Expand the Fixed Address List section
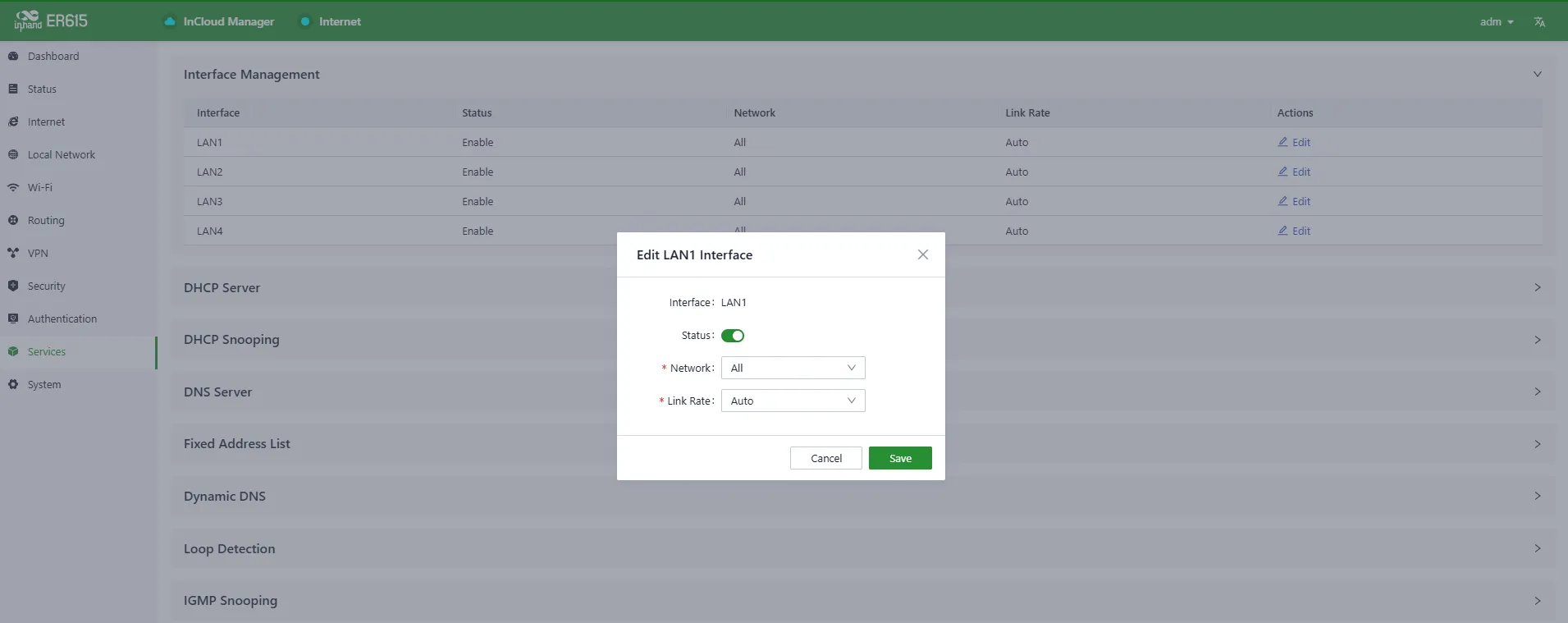The image size is (1568, 623). click(x=1537, y=444)
